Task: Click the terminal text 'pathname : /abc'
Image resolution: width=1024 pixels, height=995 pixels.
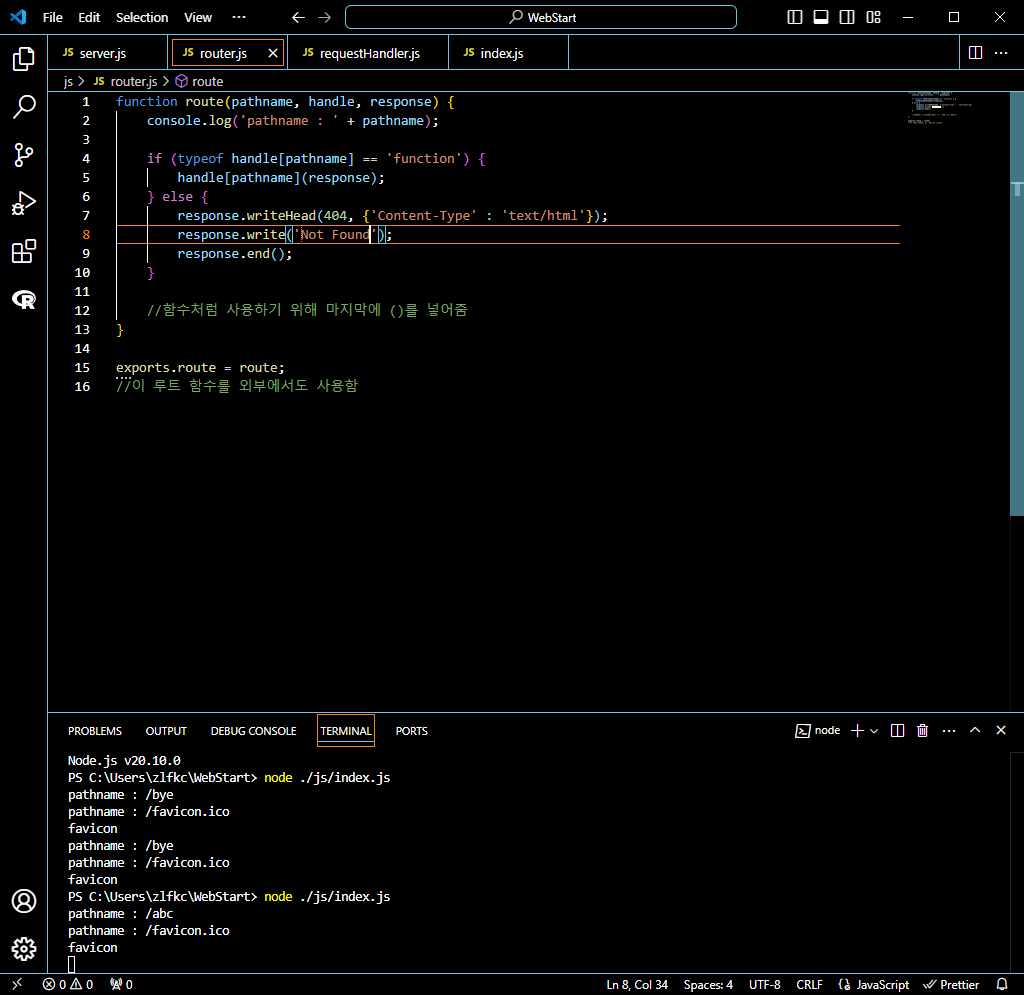Action: (121, 913)
